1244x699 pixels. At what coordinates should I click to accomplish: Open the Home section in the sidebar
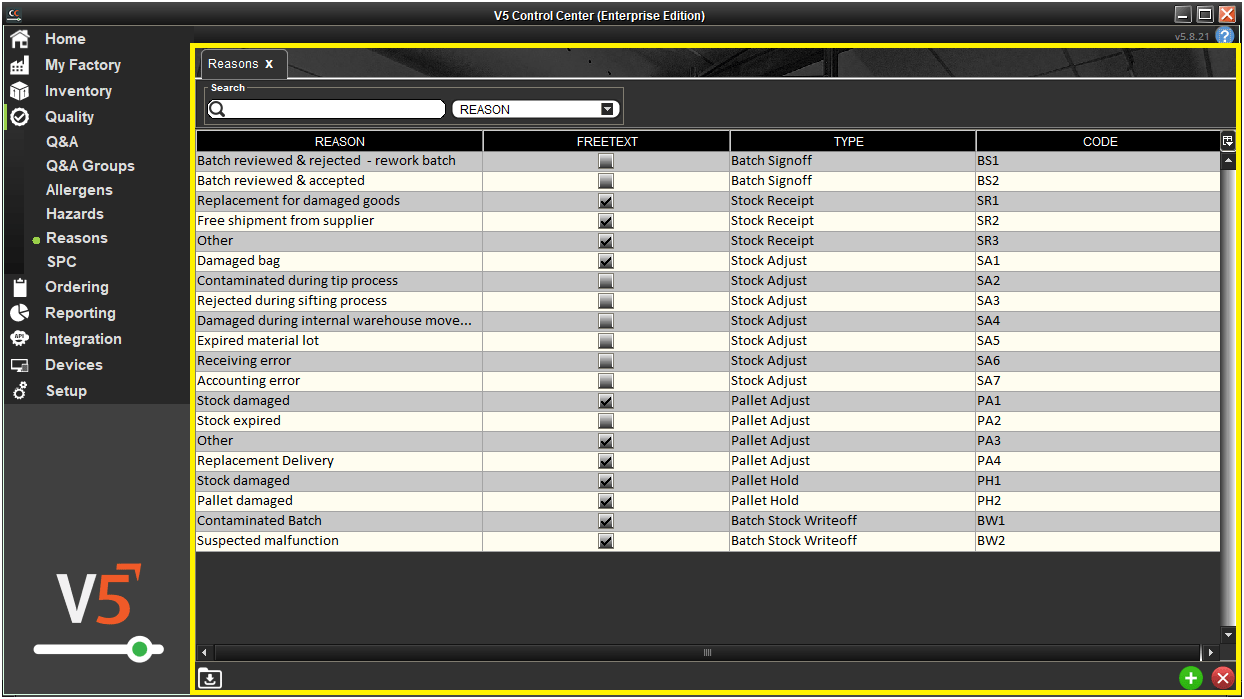64,39
